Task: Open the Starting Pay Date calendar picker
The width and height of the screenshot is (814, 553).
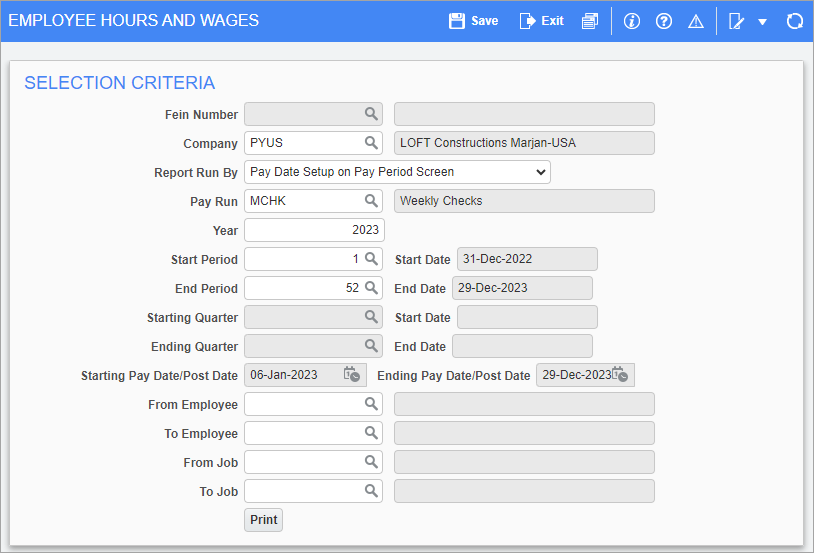Action: click(x=352, y=375)
